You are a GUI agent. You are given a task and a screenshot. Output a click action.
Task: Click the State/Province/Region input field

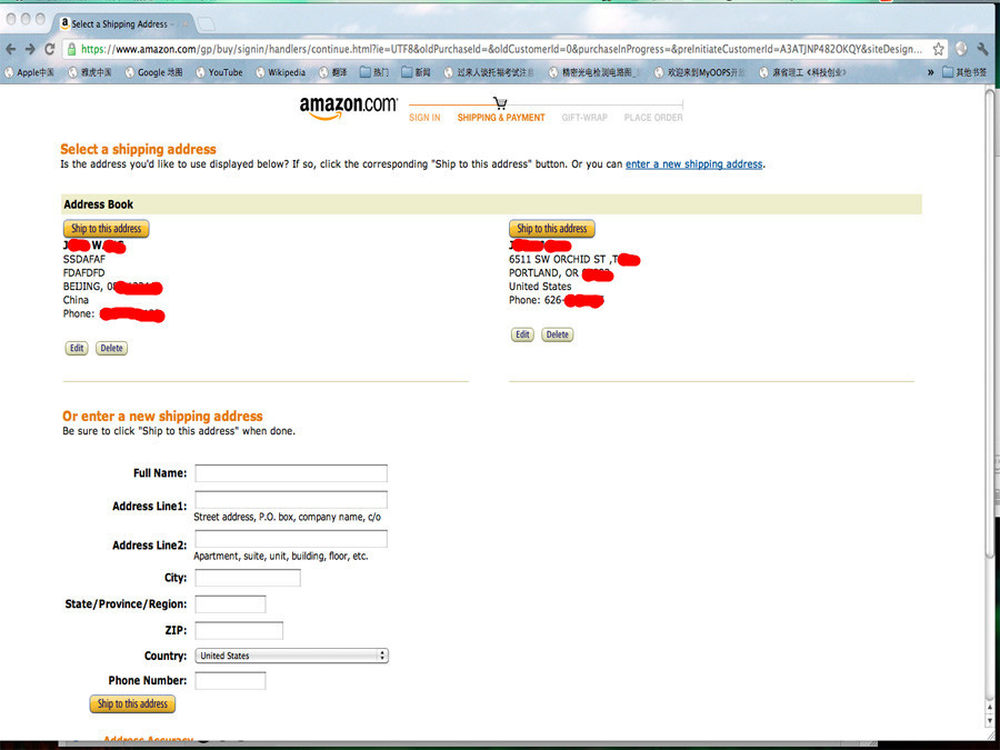[230, 604]
